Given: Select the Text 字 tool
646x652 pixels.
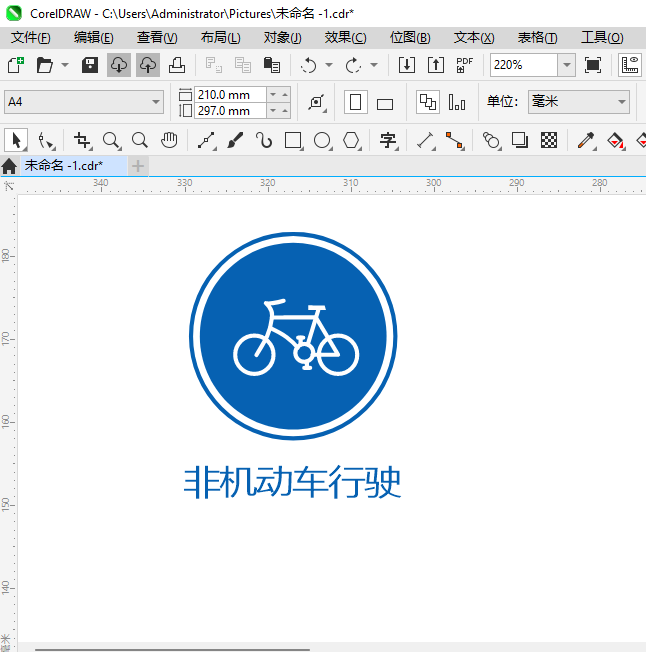Looking at the screenshot, I should click(x=388, y=141).
